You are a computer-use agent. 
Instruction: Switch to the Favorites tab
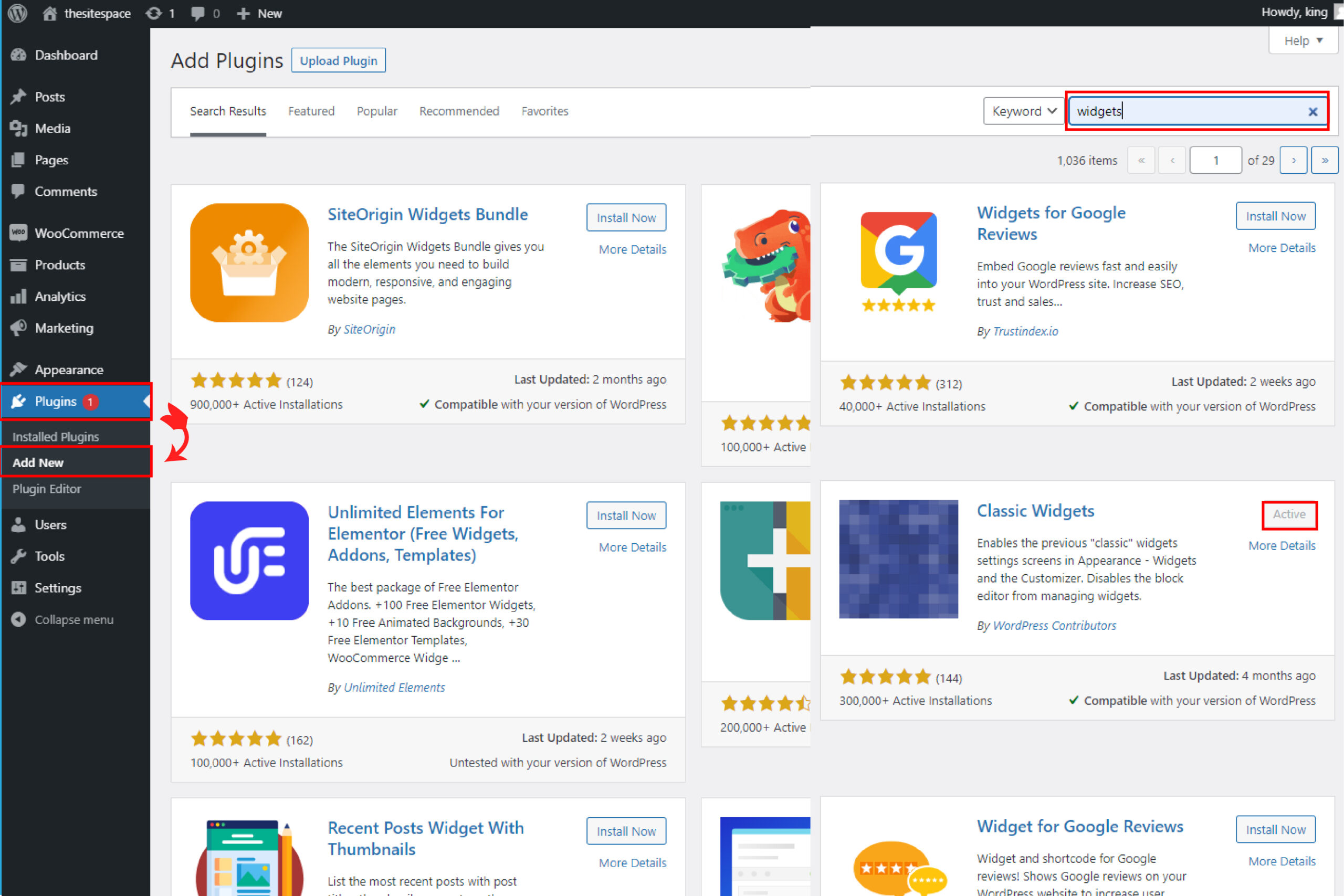(x=544, y=111)
